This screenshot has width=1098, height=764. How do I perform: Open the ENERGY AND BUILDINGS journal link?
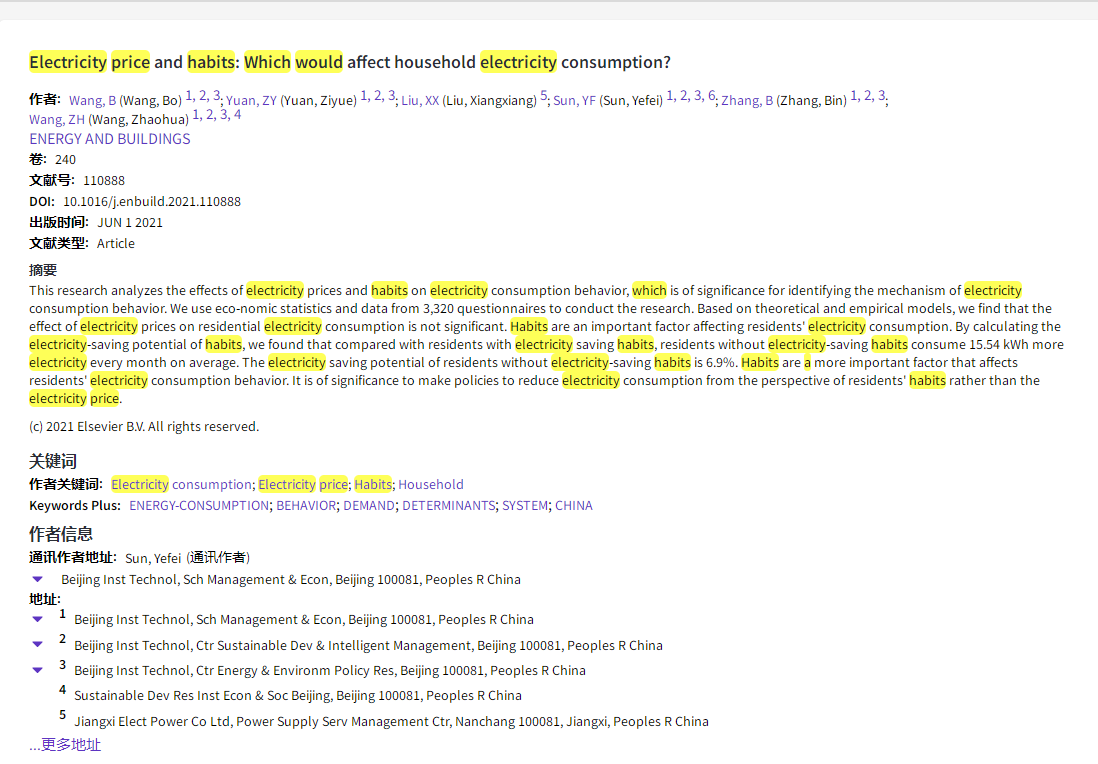(109, 139)
